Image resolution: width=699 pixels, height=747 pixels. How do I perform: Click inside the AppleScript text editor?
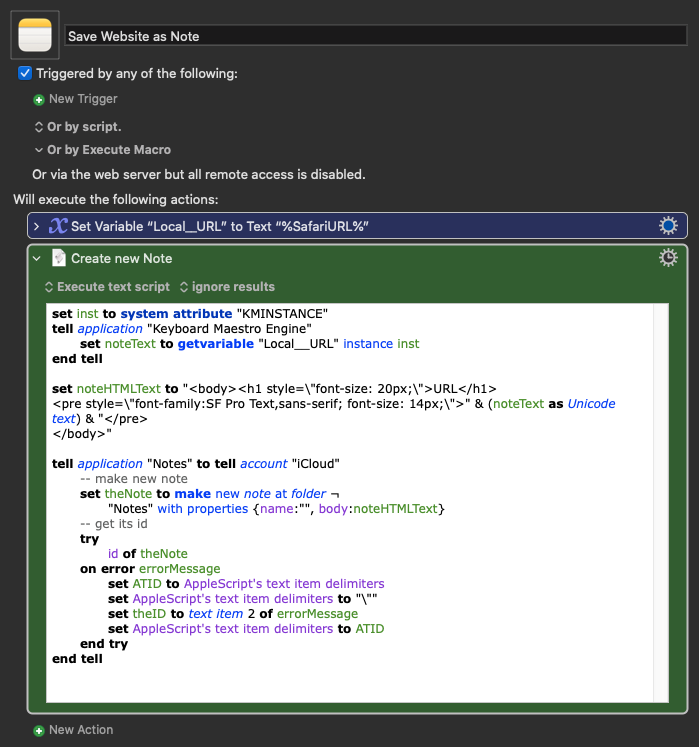click(x=350, y=503)
